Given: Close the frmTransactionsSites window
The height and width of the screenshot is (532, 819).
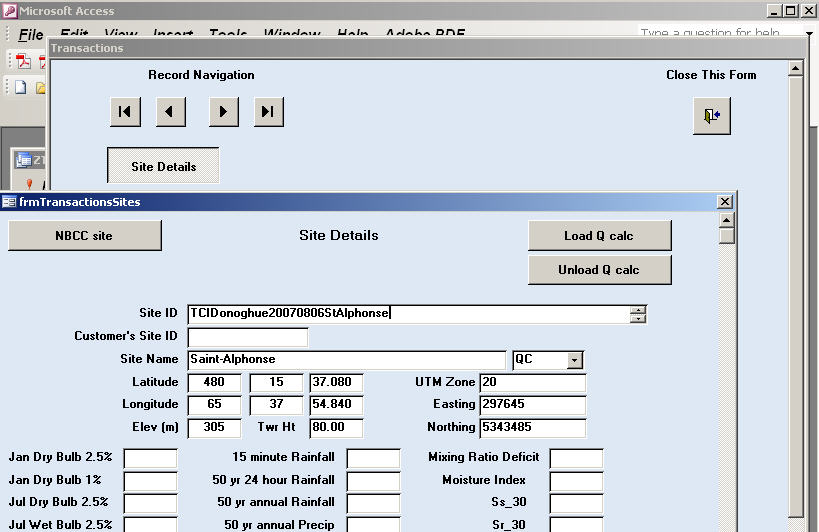Looking at the screenshot, I should pyautogui.click(x=725, y=202).
